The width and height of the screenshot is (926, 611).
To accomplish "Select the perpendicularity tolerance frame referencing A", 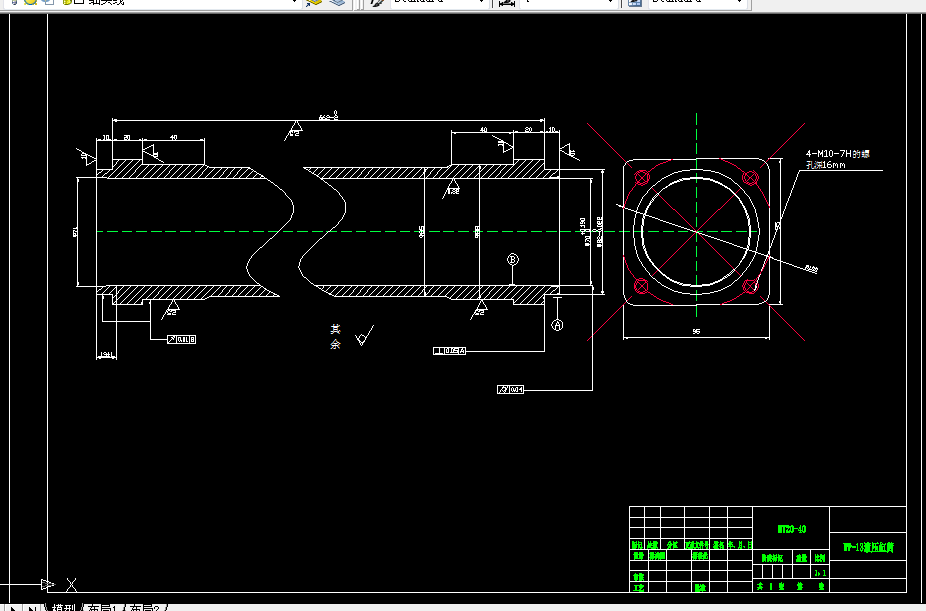I will (449, 351).
